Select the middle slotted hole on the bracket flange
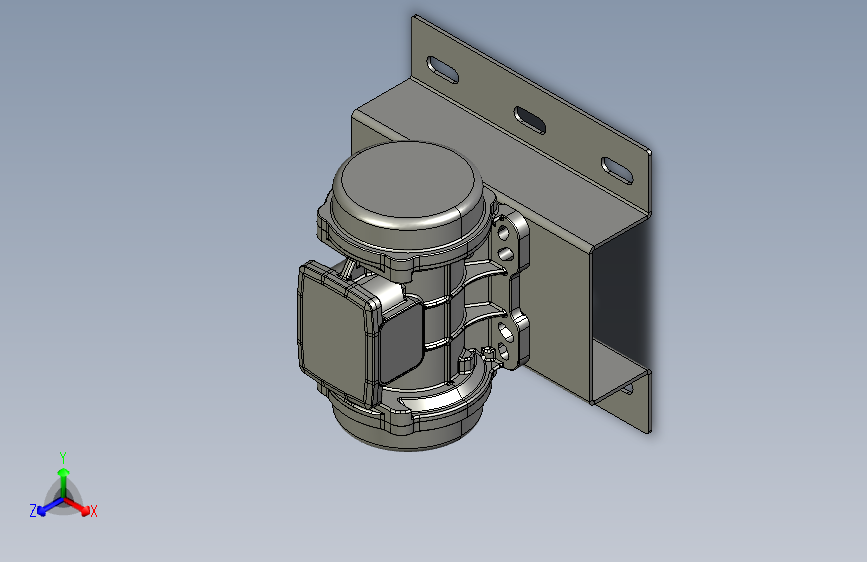This screenshot has height=562, width=867. 530,120
